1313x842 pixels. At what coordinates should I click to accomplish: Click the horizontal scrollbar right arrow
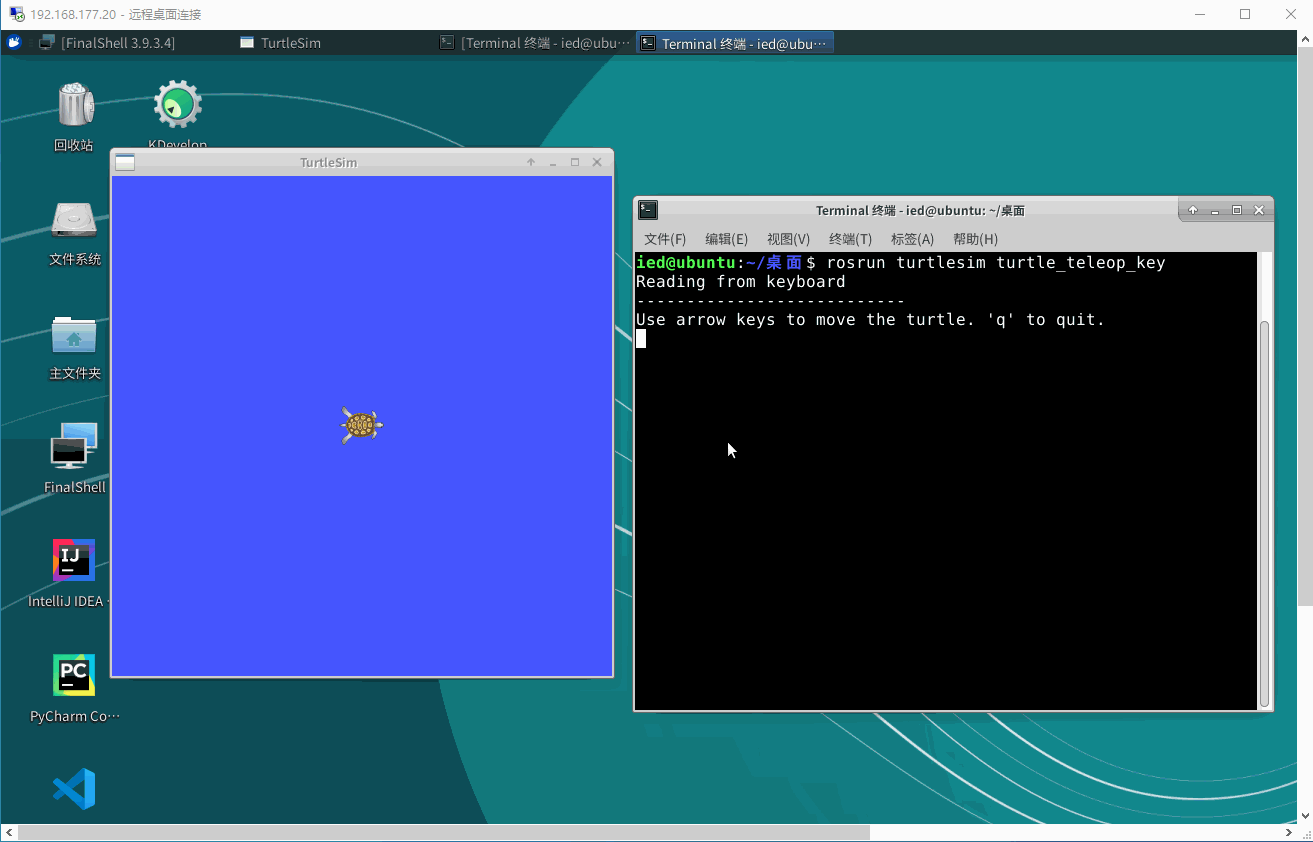[x=1288, y=832]
